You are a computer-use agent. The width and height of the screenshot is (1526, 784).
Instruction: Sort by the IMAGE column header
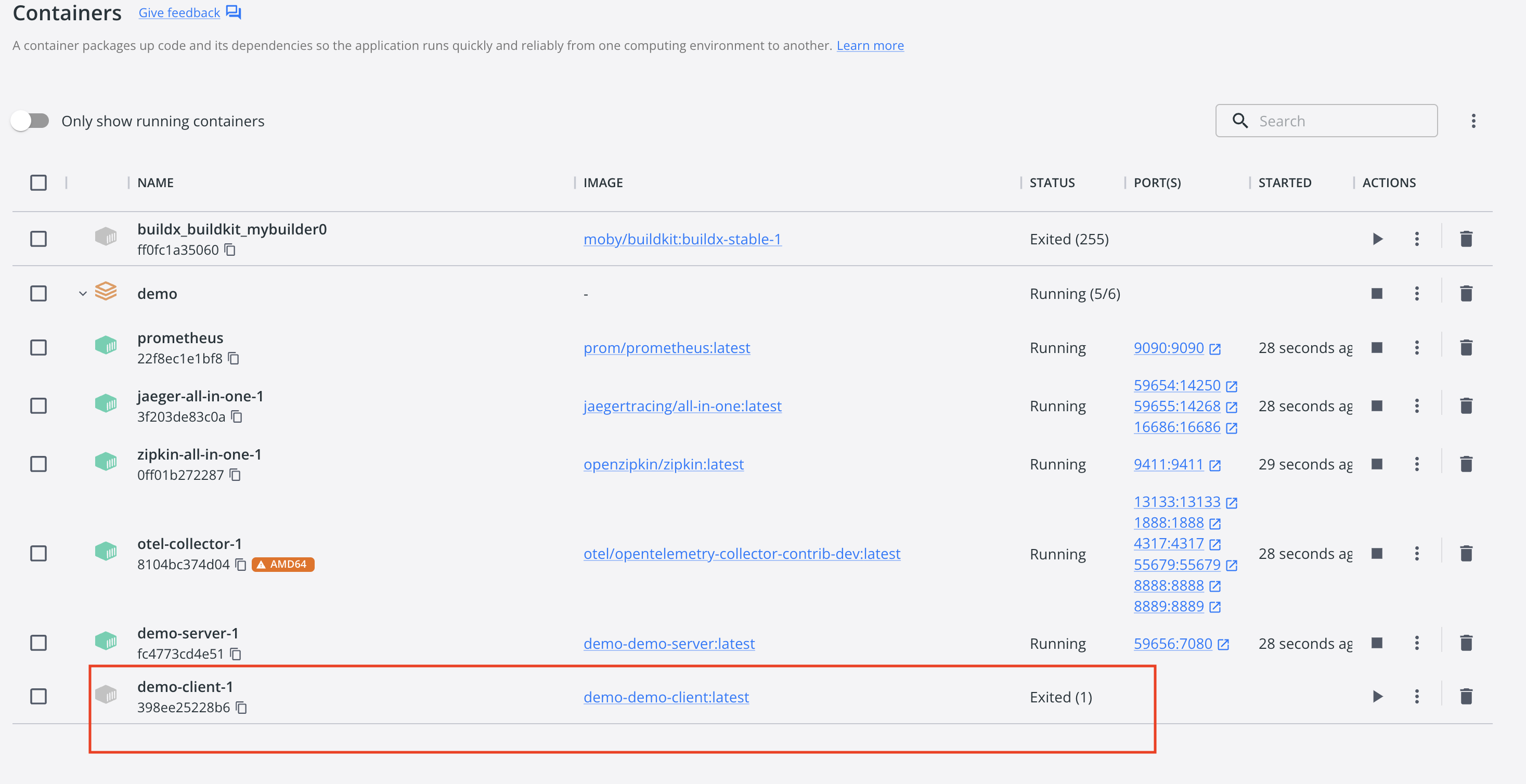(603, 182)
